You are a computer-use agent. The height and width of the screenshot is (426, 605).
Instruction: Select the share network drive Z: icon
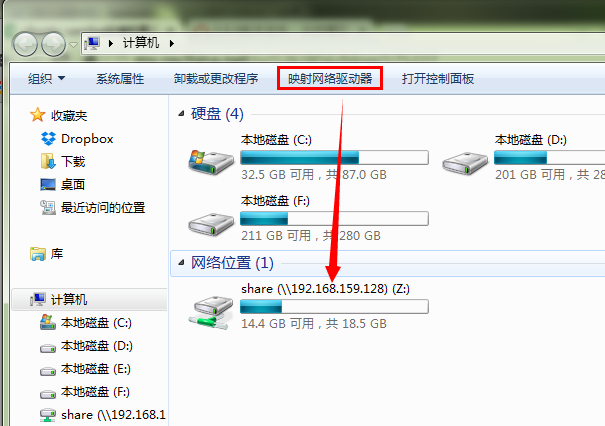[211, 313]
